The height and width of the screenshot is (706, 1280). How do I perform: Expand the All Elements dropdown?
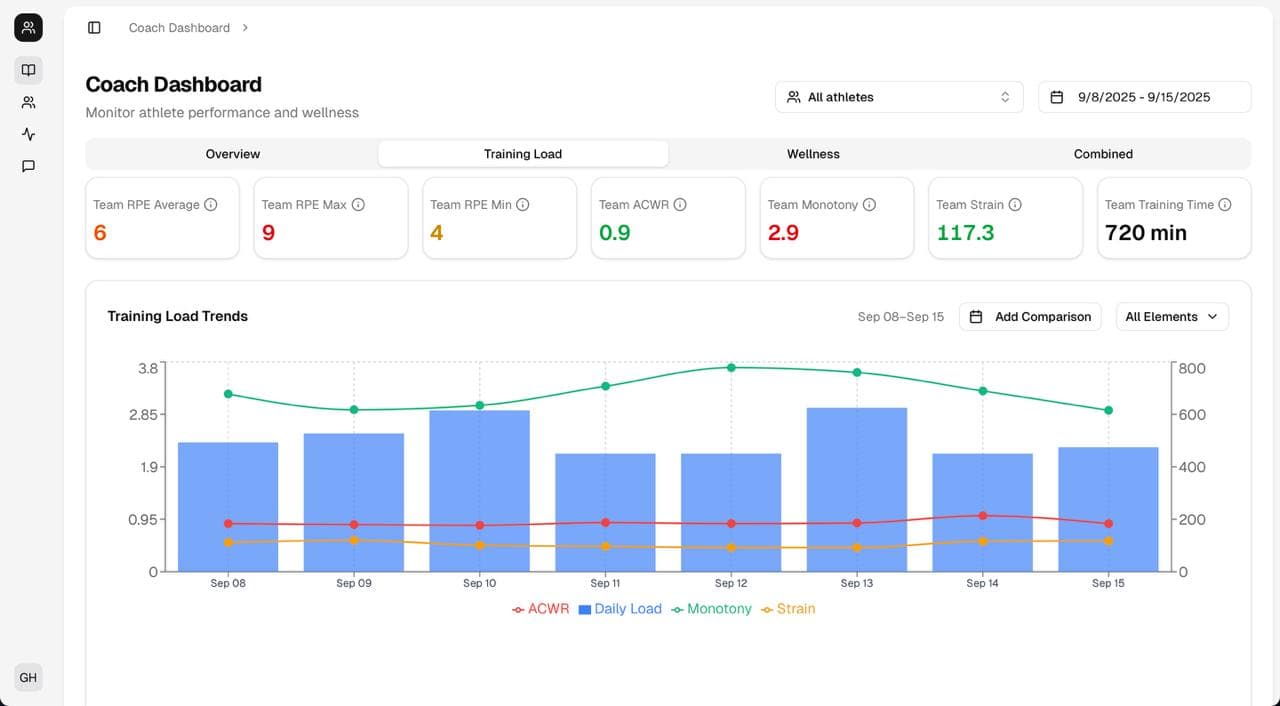click(x=1171, y=317)
